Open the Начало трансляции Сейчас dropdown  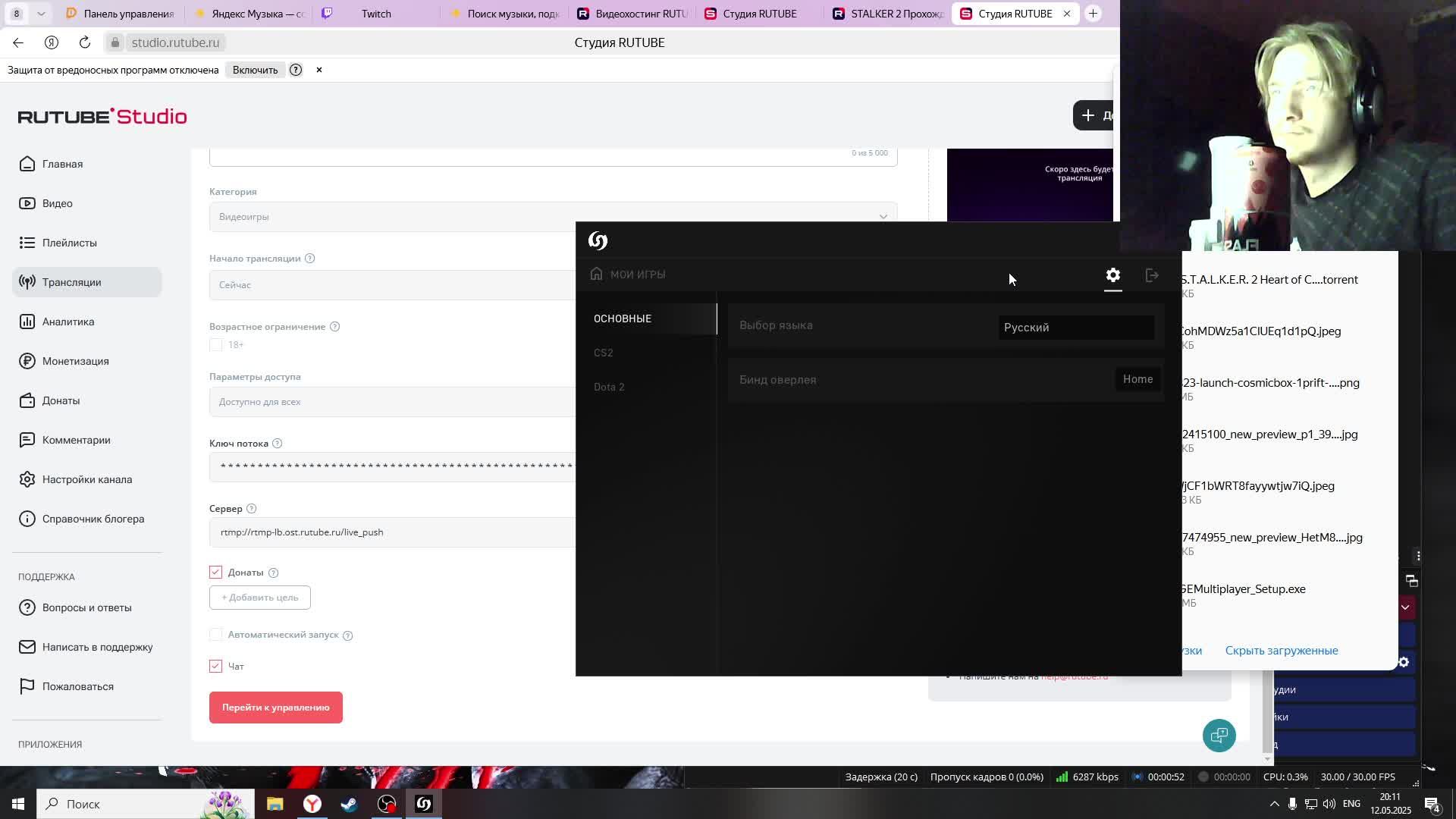coord(392,285)
